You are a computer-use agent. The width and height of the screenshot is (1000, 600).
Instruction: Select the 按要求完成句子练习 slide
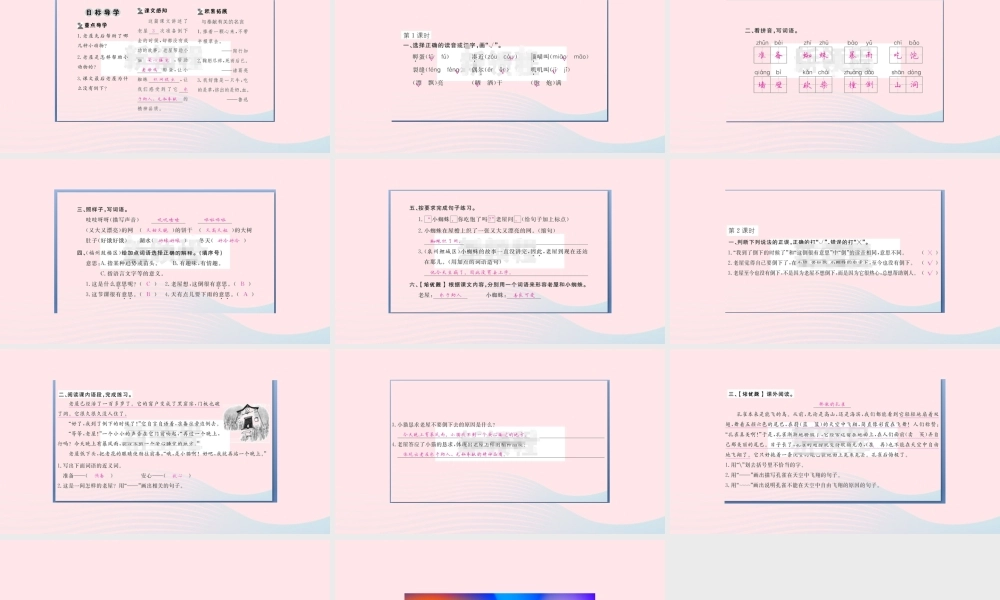point(499,251)
